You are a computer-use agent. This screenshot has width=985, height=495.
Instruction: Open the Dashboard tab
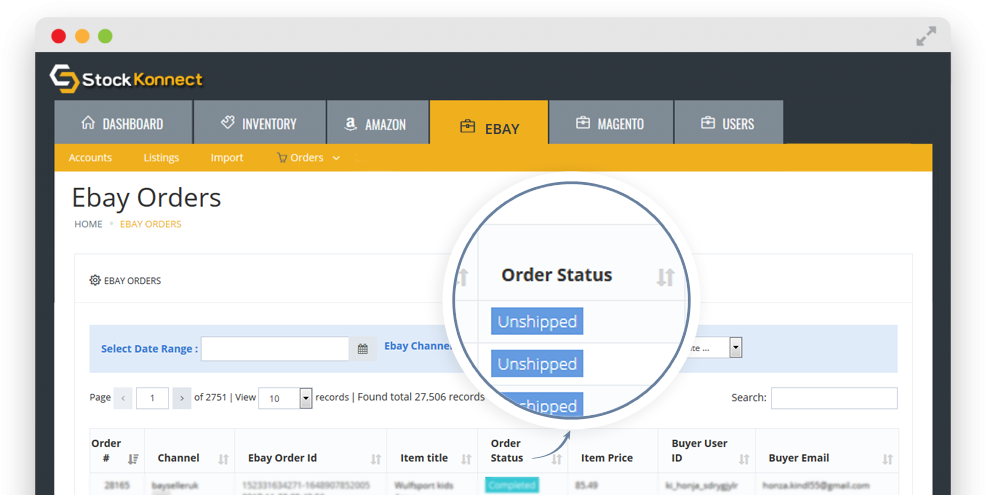point(123,123)
